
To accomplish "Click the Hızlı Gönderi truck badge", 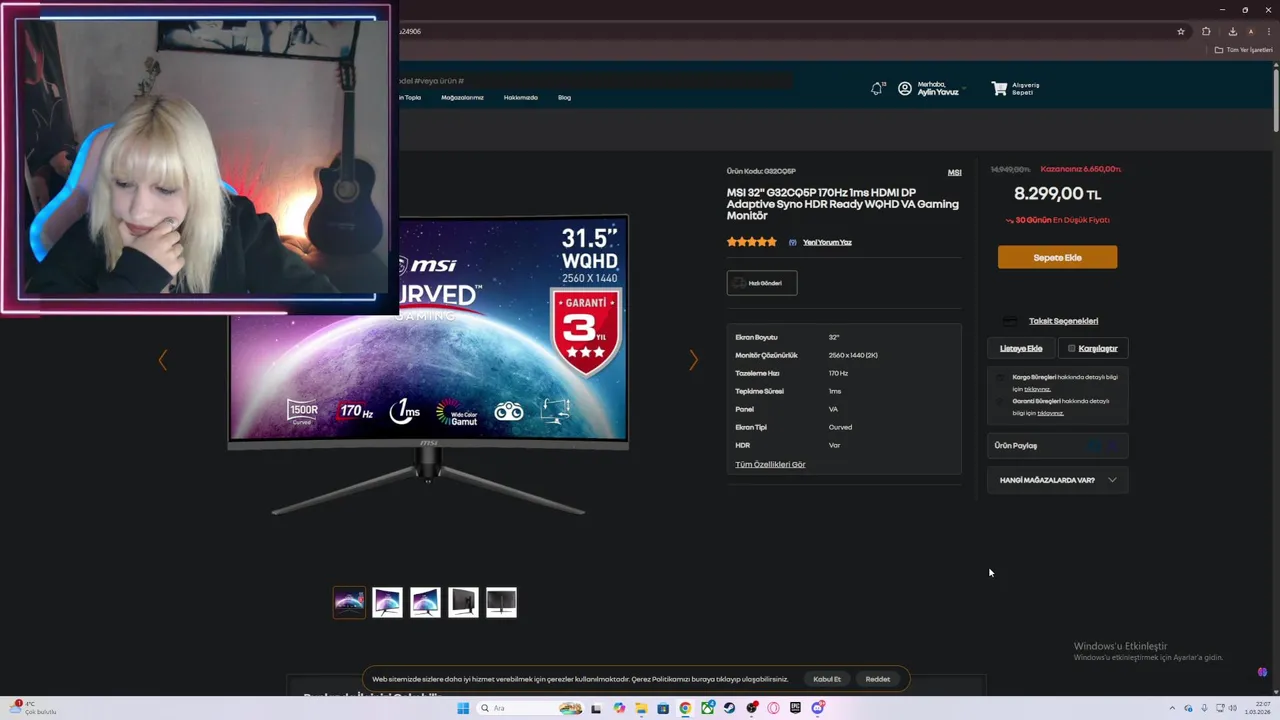I will tap(762, 283).
